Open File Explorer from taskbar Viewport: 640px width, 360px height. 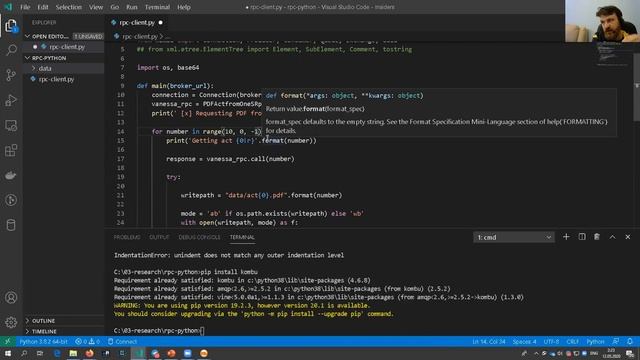(73, 353)
